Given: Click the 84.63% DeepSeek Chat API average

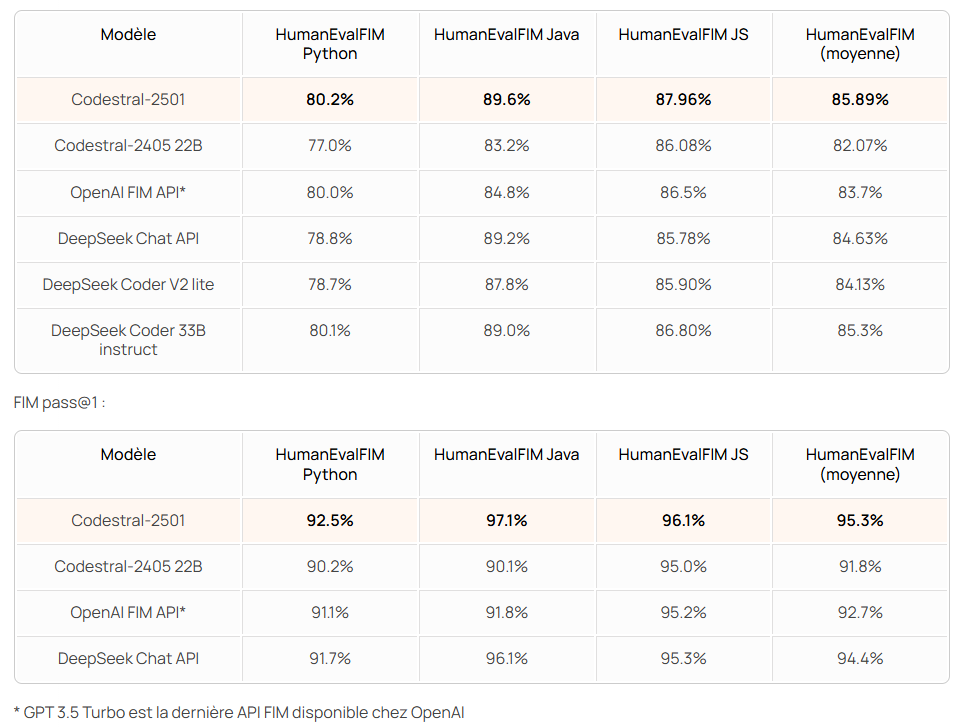Looking at the screenshot, I should point(860,239).
